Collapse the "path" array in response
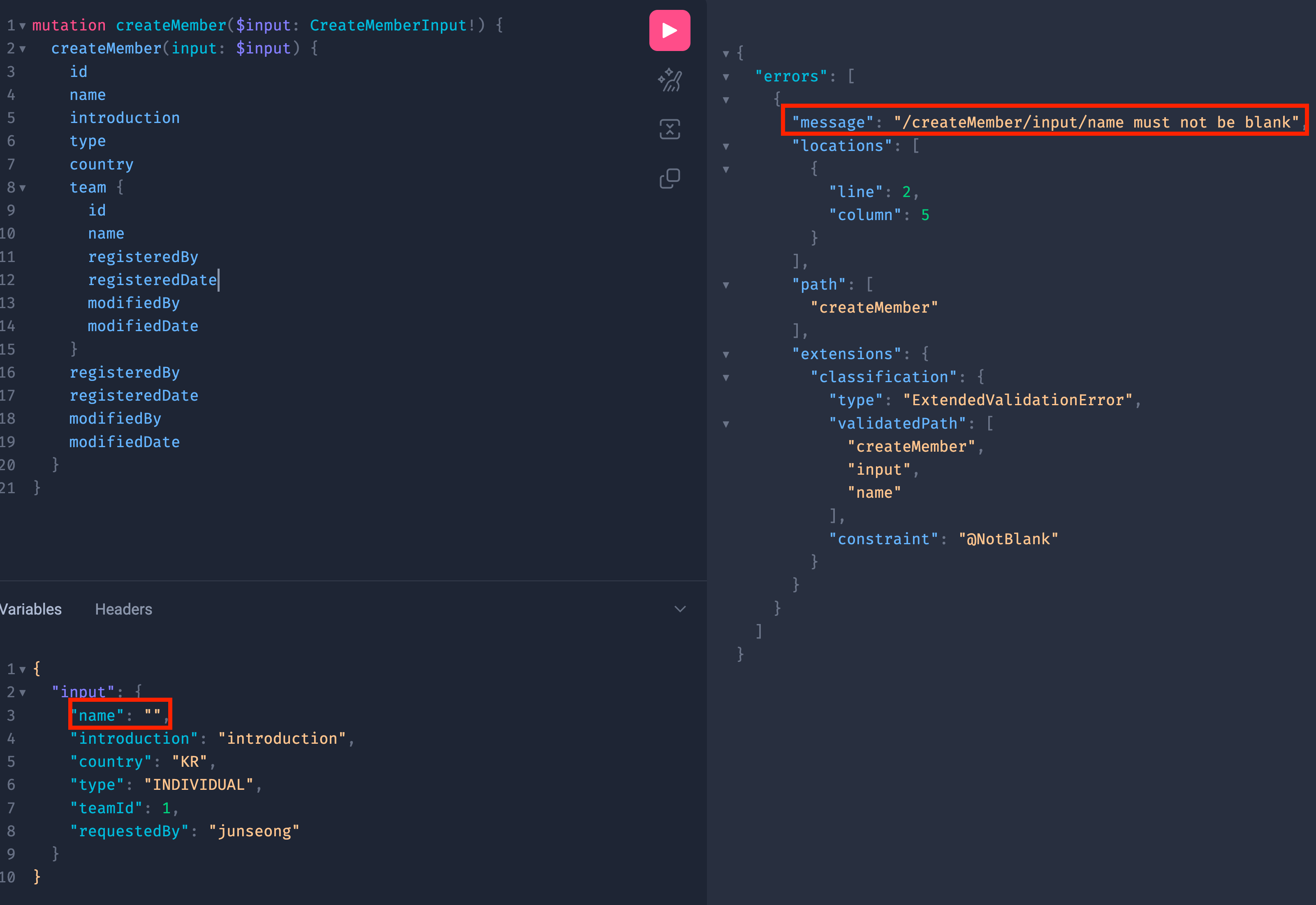1316x905 pixels. (x=725, y=285)
